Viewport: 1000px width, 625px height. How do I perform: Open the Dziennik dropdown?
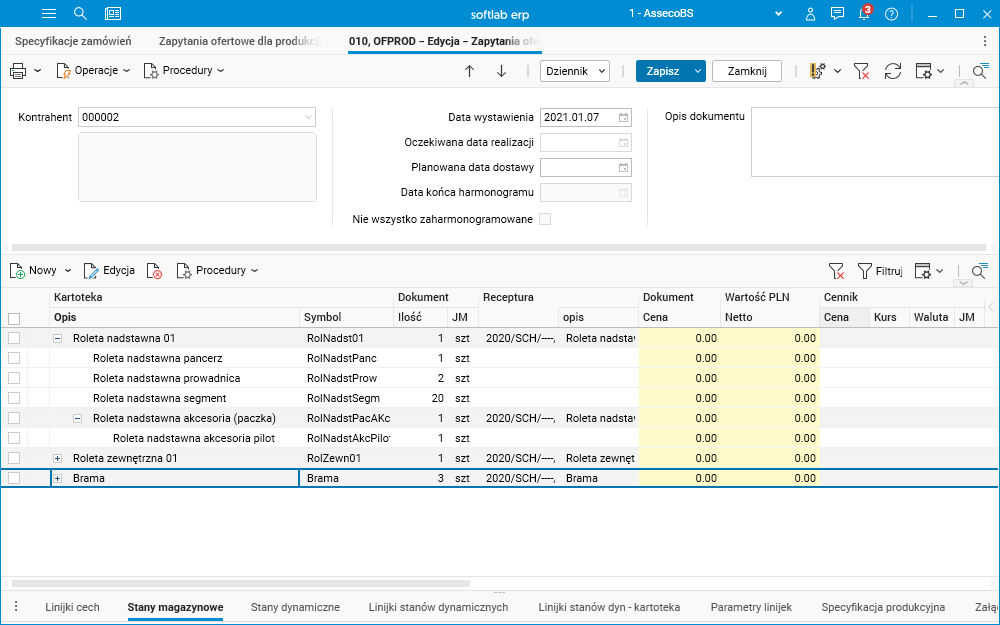coord(575,71)
